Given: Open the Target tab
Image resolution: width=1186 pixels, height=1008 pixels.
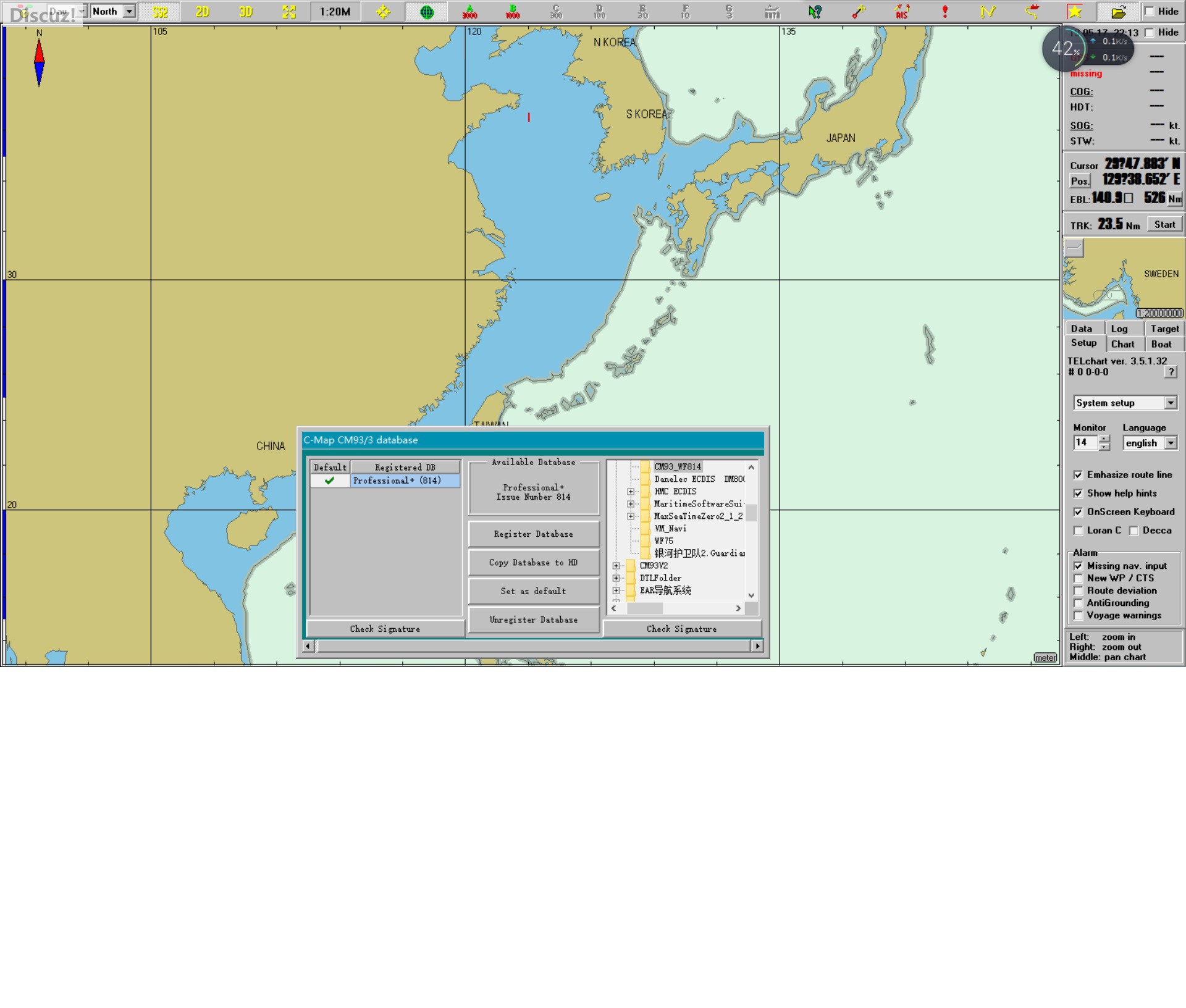Looking at the screenshot, I should pyautogui.click(x=1164, y=329).
